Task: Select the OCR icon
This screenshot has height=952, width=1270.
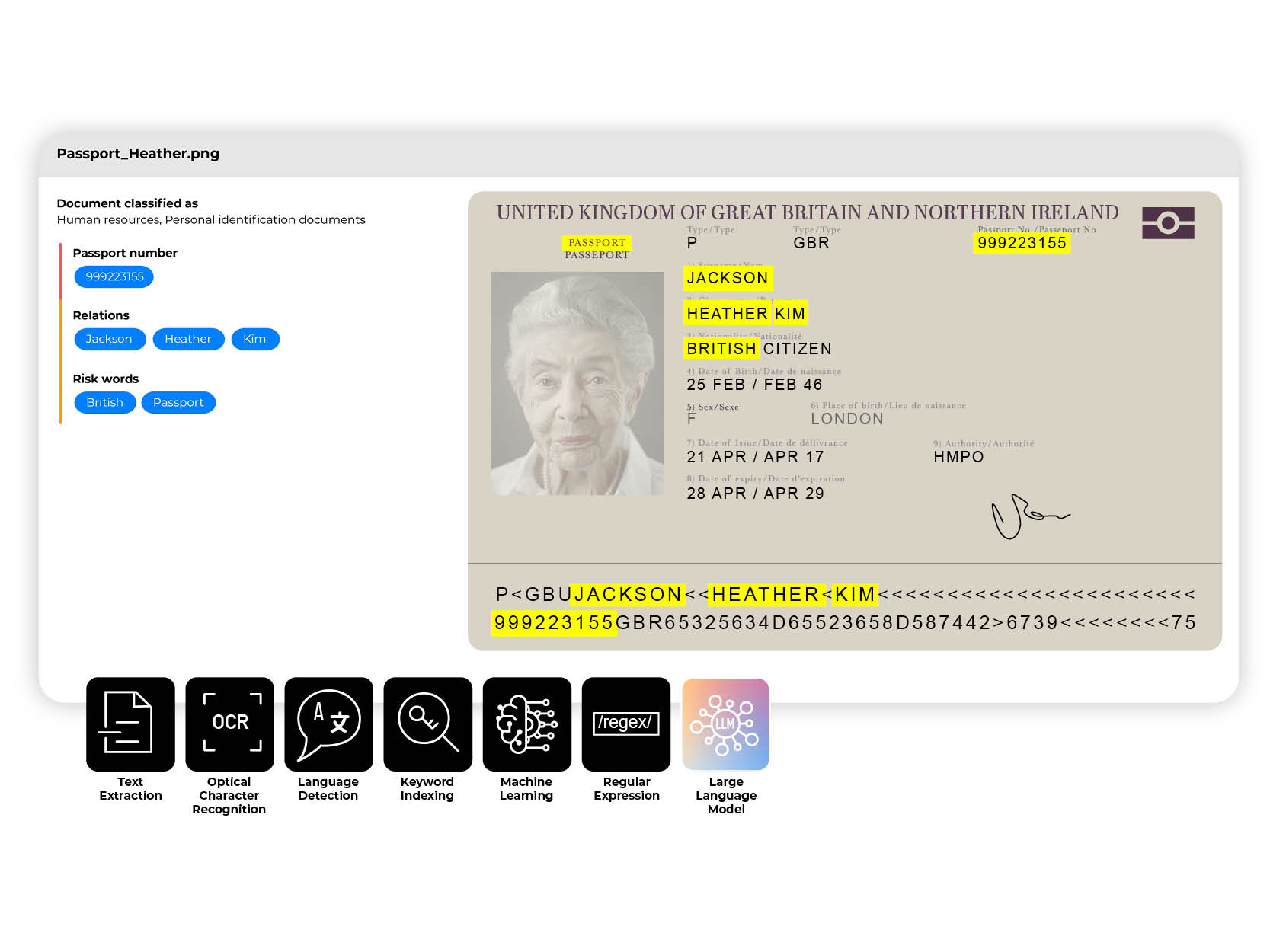Action: point(229,724)
